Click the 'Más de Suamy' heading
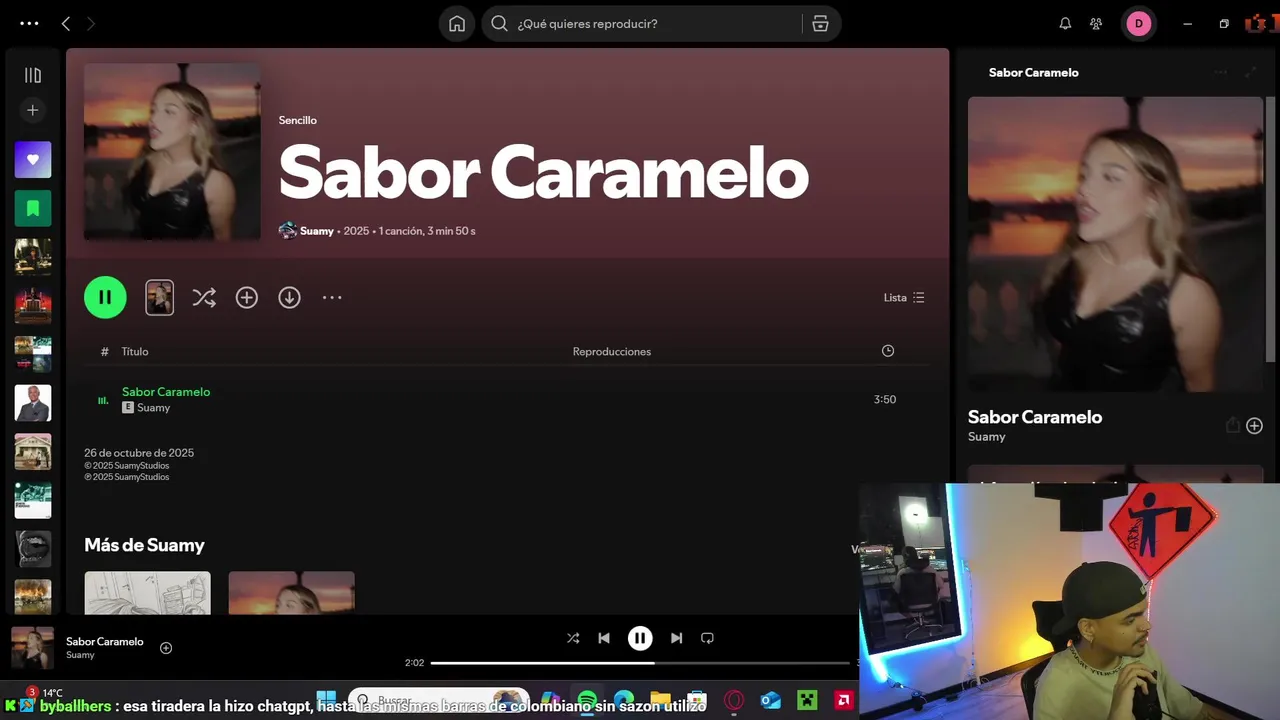Screen dimensions: 1280x720 click(144, 545)
